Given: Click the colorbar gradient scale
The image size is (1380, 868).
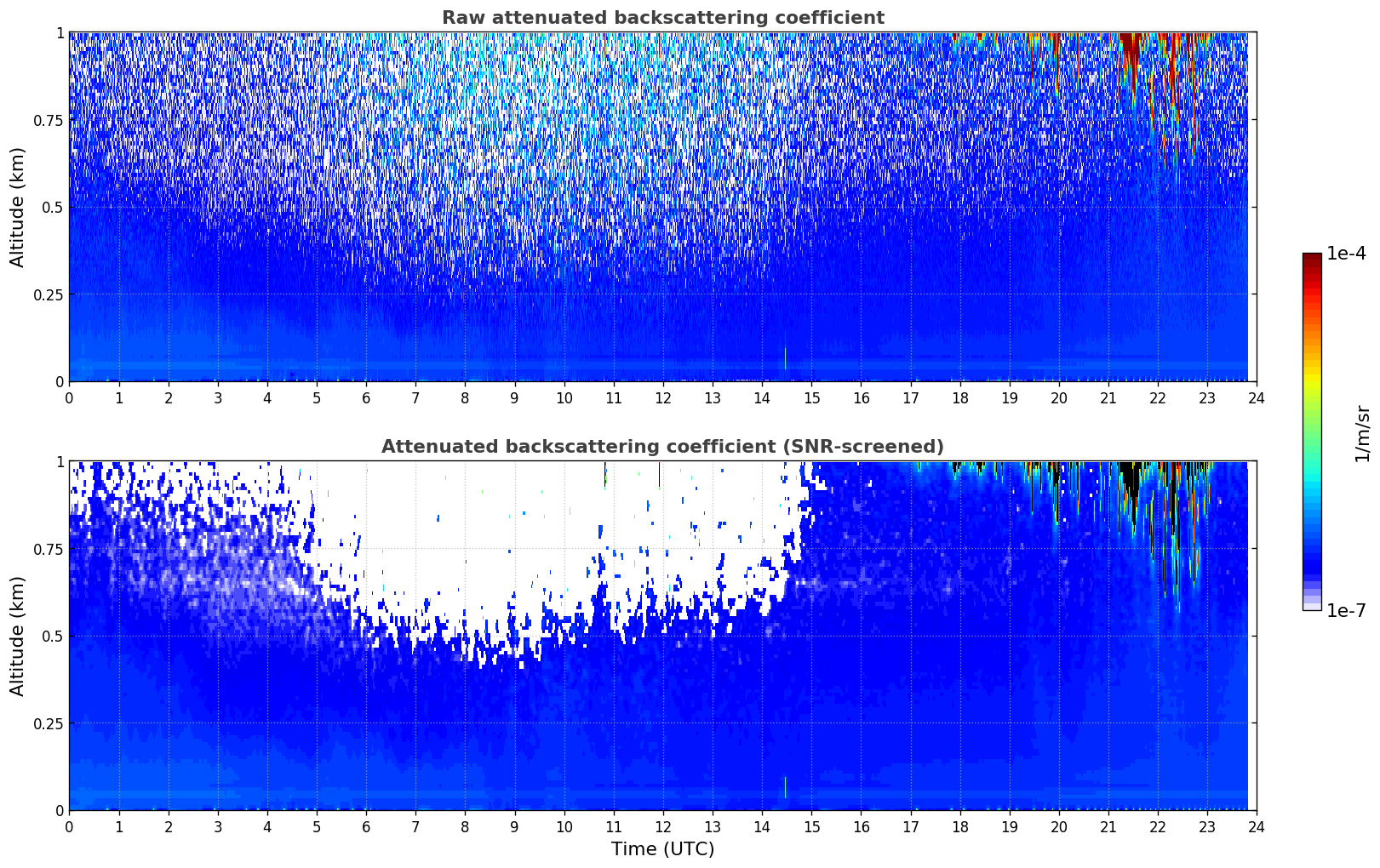Looking at the screenshot, I should point(1312,431).
